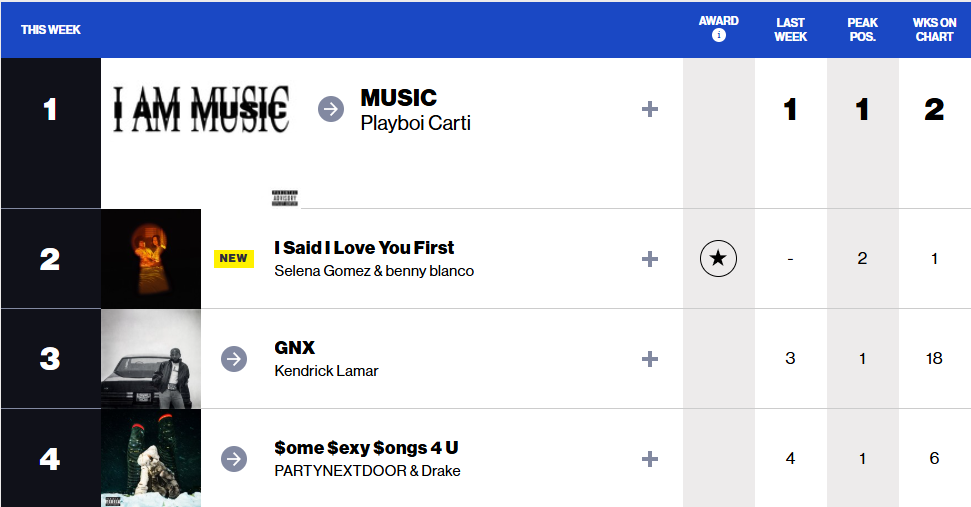This screenshot has height=507, width=971.
Task: Click the arrow icon beside $ome $exy $ongs 4 U
Action: (234, 459)
